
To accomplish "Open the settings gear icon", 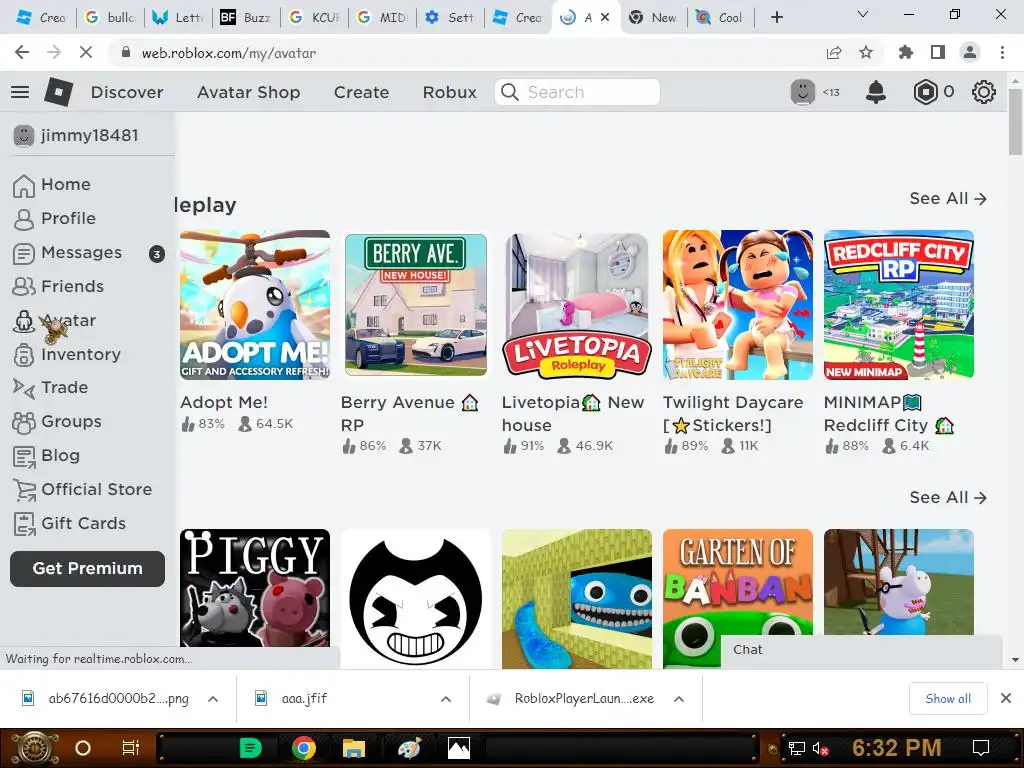I will (x=984, y=92).
